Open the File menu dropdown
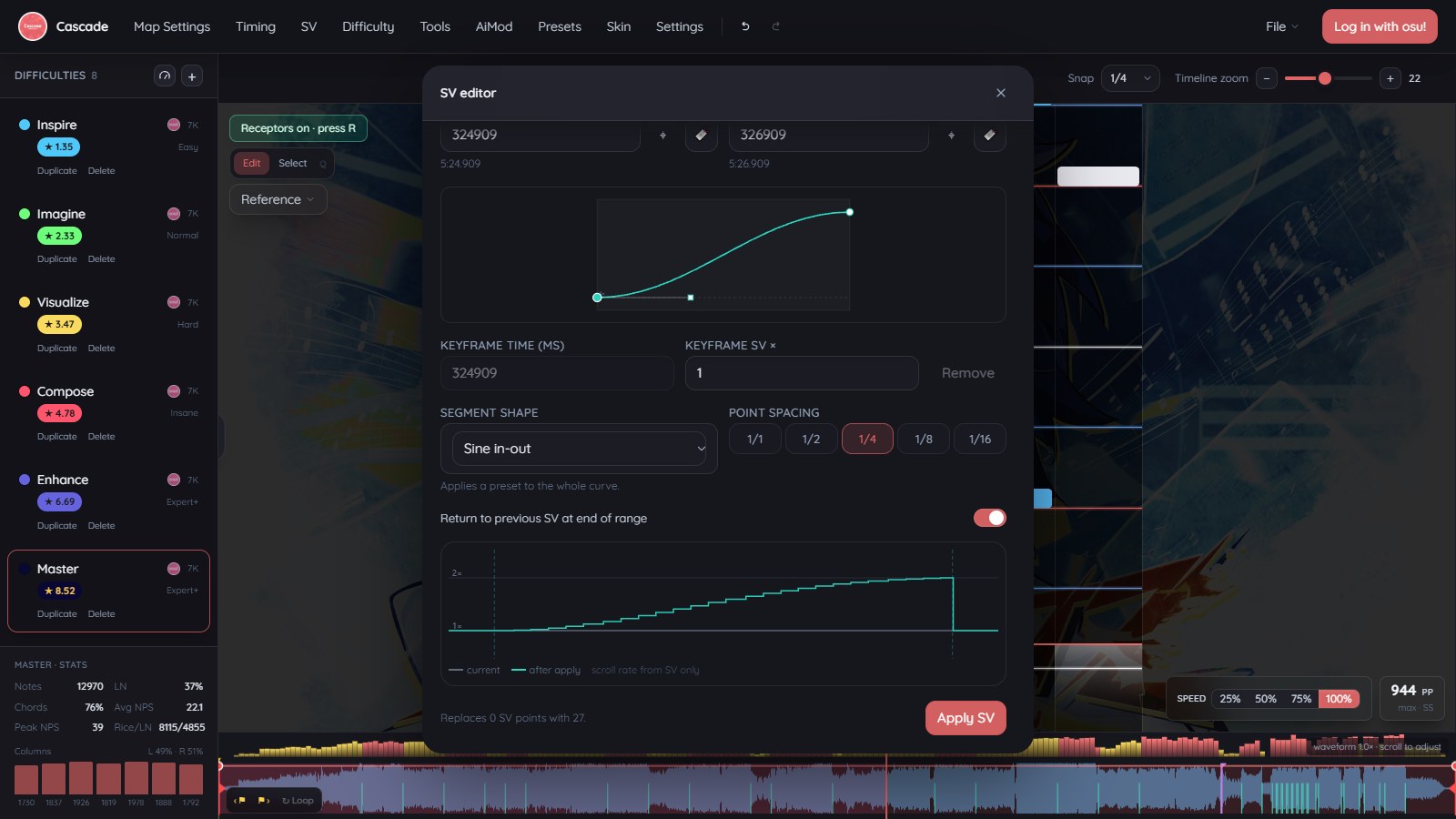 point(1282,26)
